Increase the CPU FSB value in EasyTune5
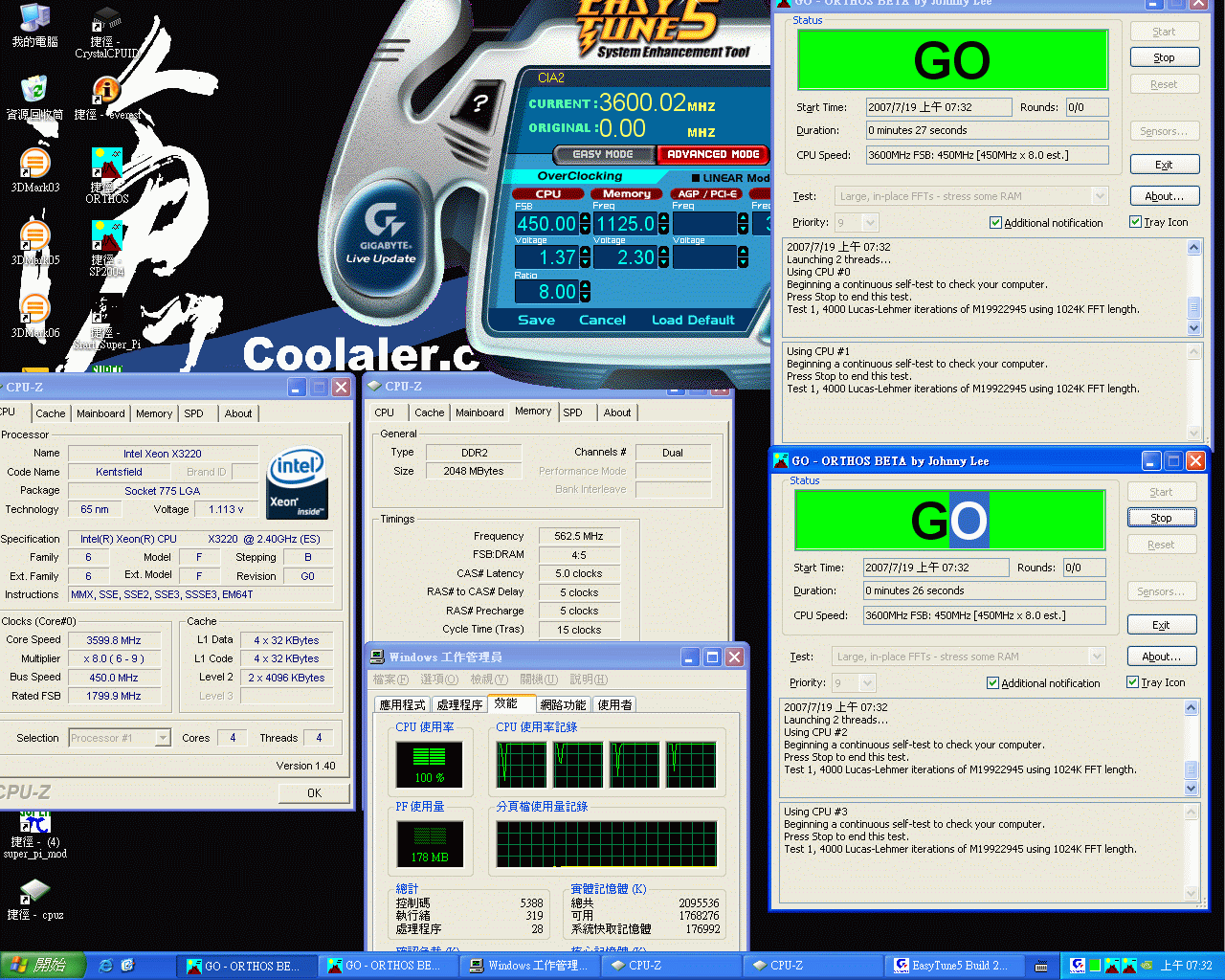1225x980 pixels. (x=584, y=219)
